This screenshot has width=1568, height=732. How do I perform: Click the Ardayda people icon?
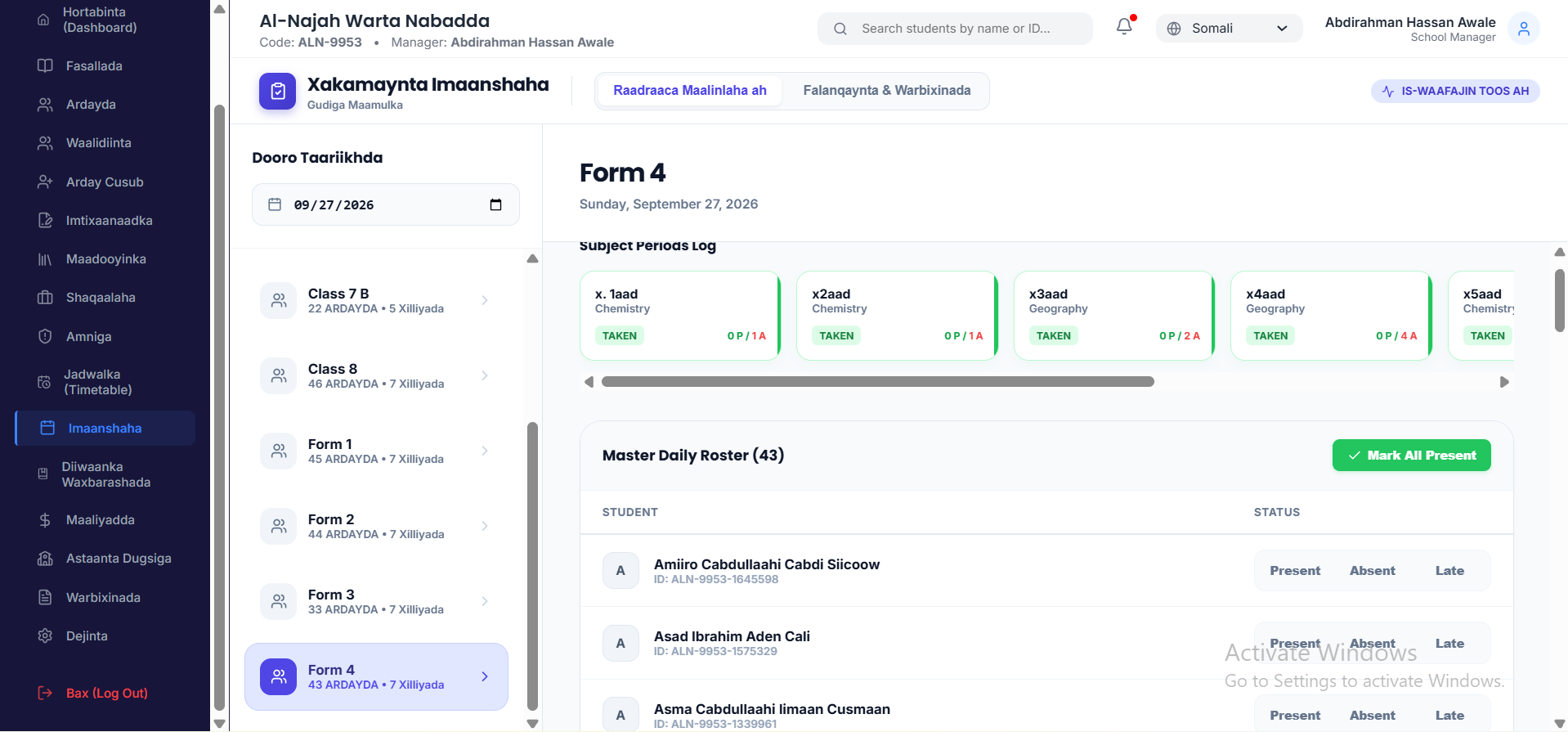[x=45, y=105]
